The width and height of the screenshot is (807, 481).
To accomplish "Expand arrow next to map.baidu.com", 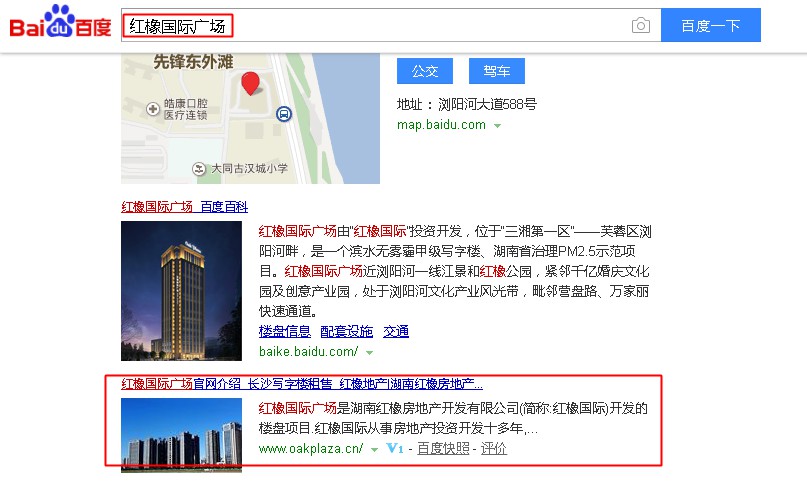I will tap(497, 126).
